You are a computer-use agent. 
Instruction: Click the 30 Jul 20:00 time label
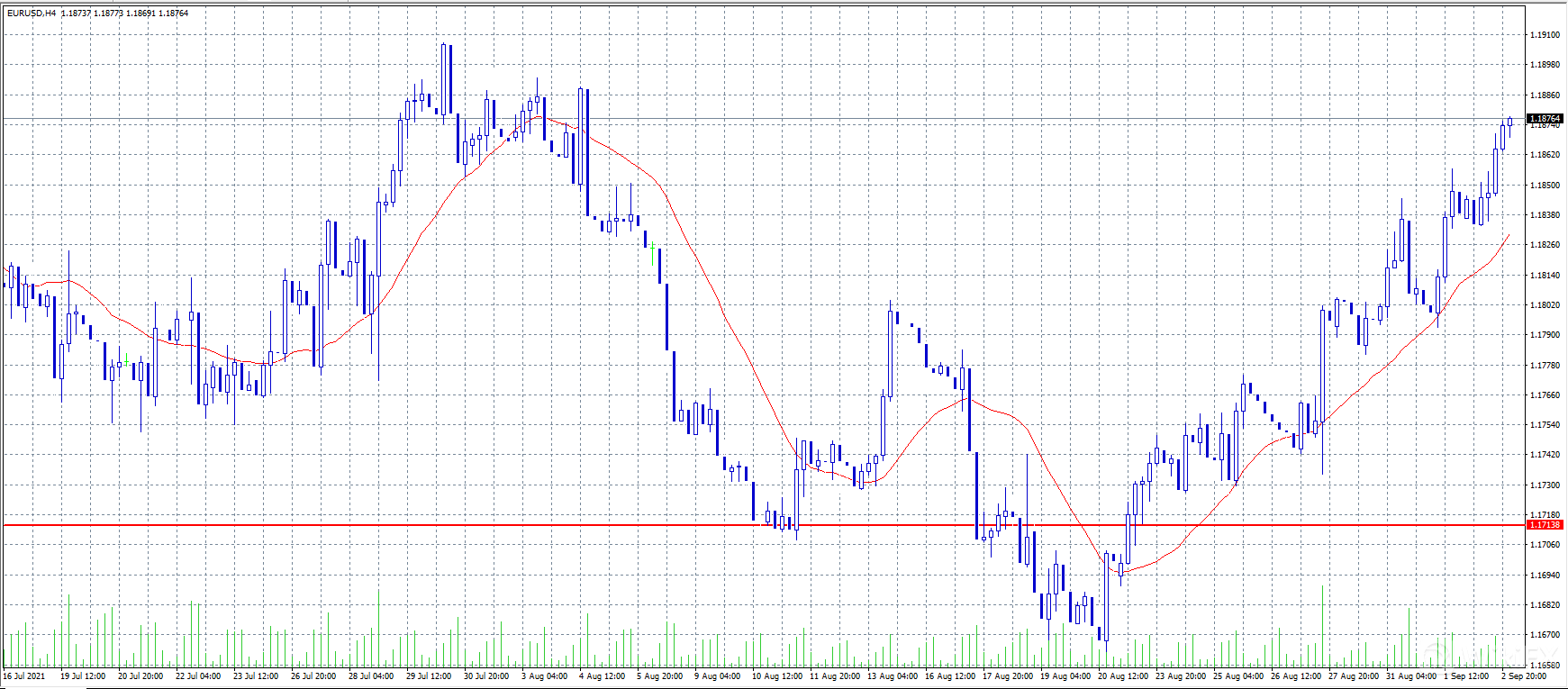click(x=486, y=676)
